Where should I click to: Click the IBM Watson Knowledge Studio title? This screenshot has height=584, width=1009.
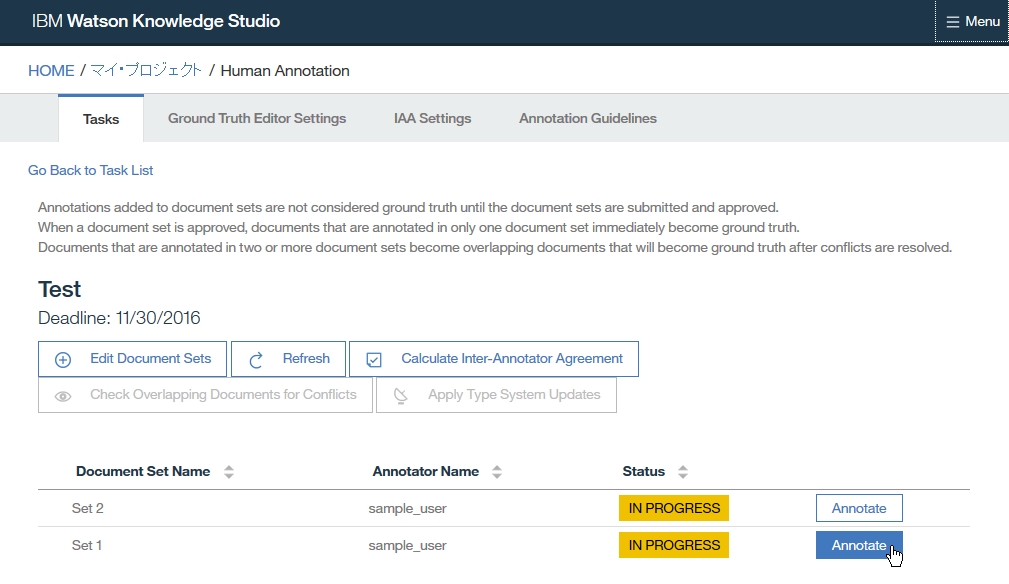156,21
